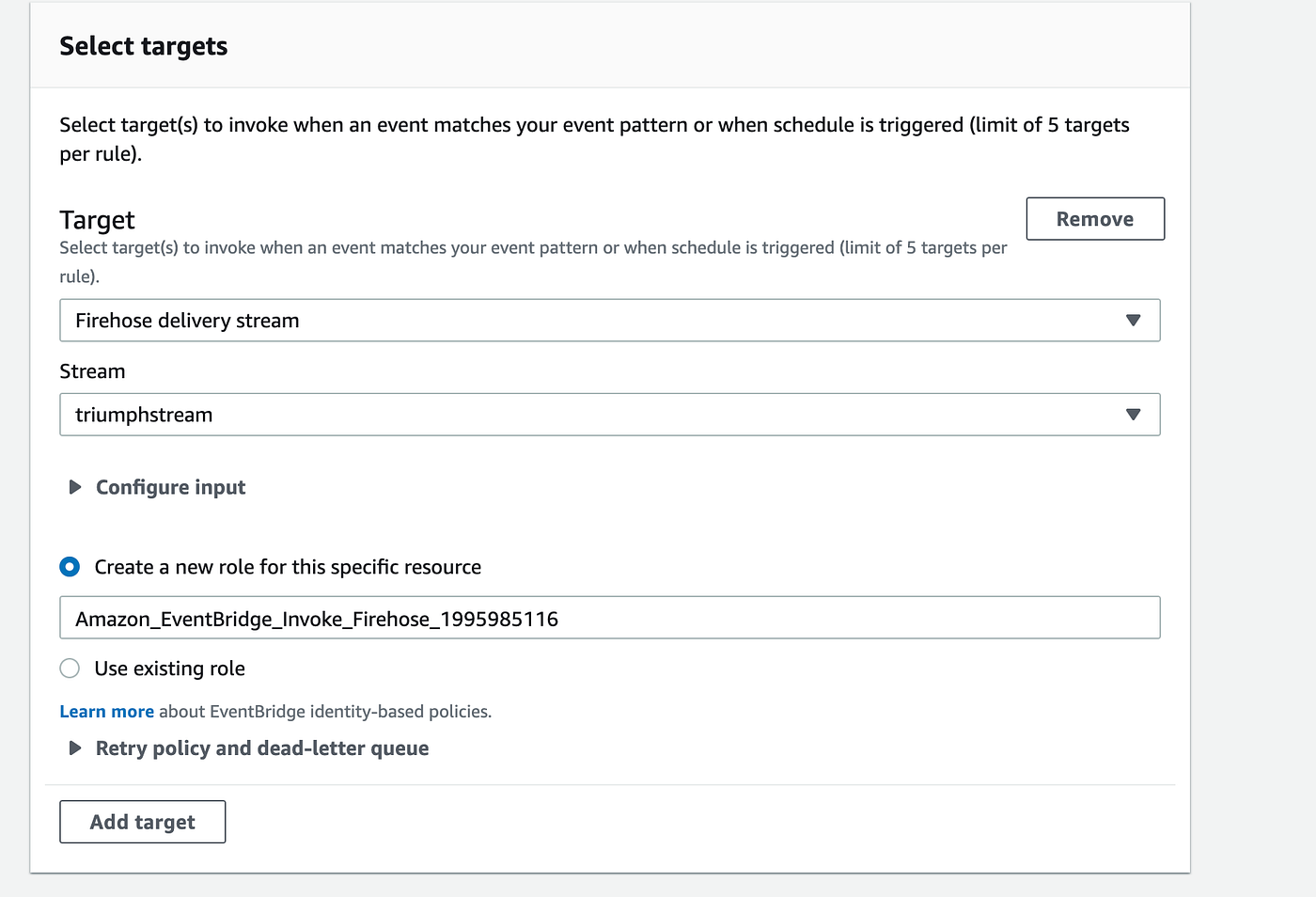The image size is (1316, 897).
Task: Select Create a new role for this specific resource
Action: point(287,566)
